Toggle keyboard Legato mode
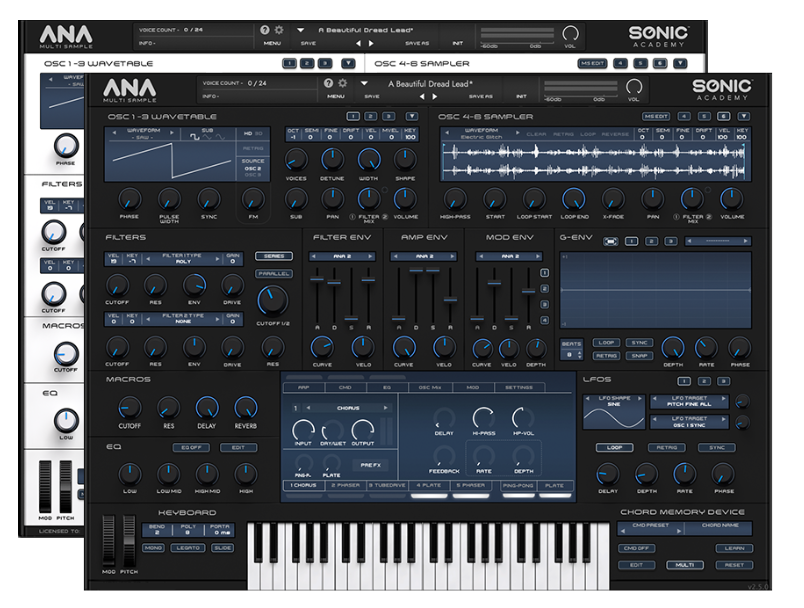Viewport: 804px width, 608px height. pyautogui.click(x=188, y=548)
